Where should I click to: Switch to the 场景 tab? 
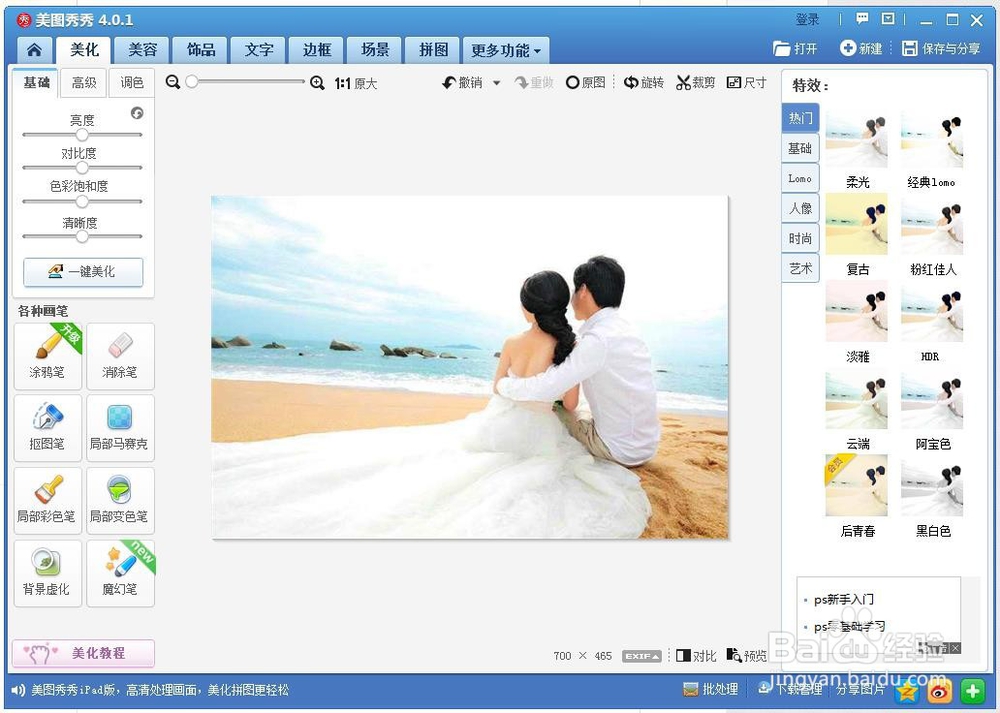click(x=375, y=50)
